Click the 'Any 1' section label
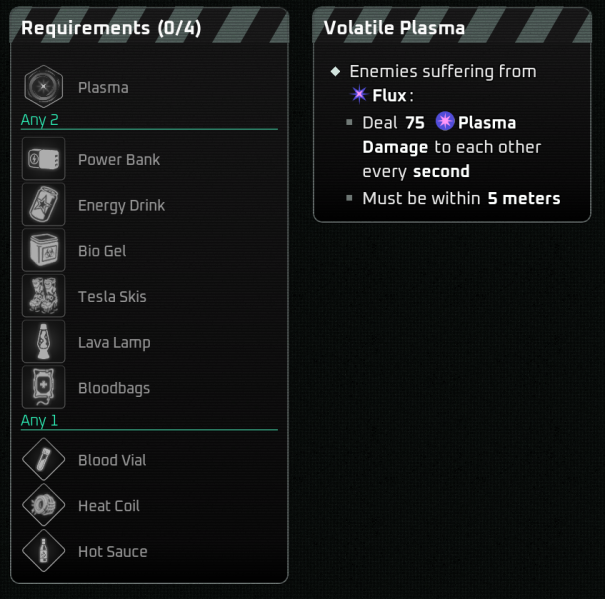 [40, 420]
